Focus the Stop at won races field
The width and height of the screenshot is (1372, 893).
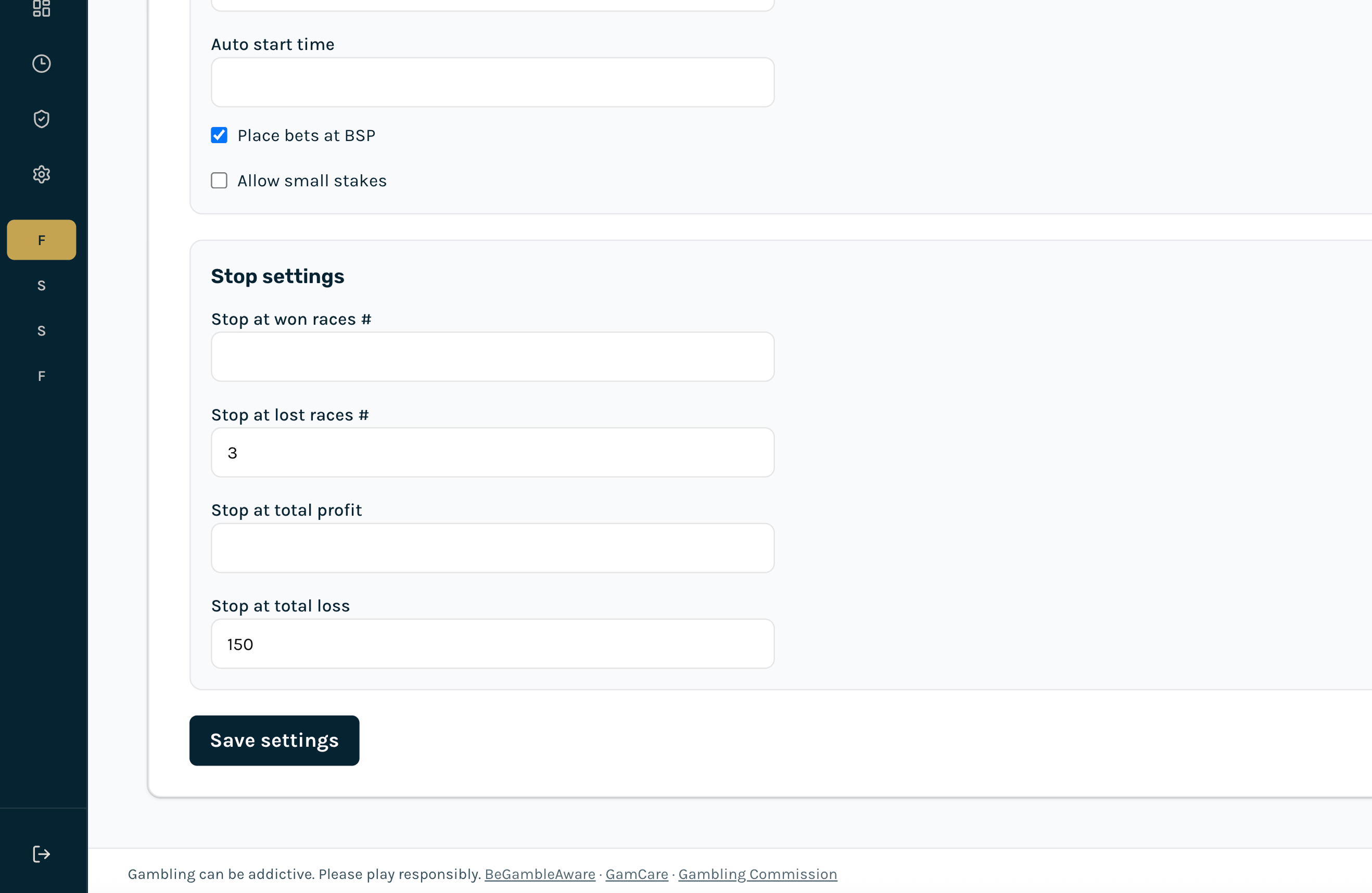[x=493, y=356]
